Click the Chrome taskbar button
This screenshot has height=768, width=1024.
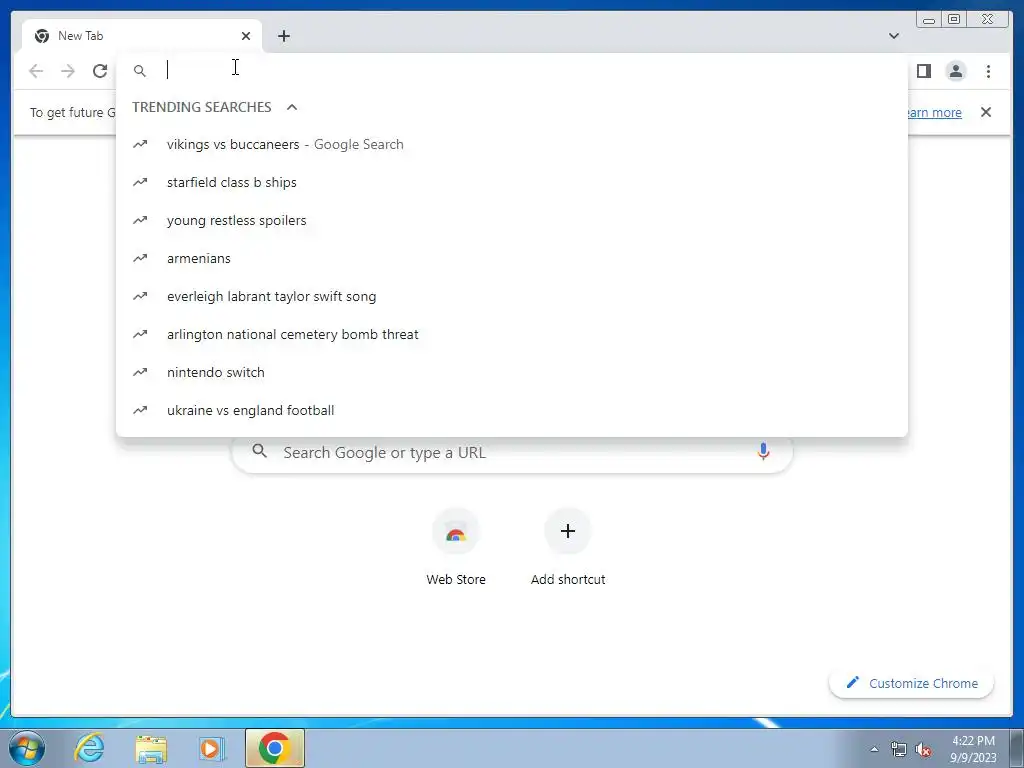point(275,748)
